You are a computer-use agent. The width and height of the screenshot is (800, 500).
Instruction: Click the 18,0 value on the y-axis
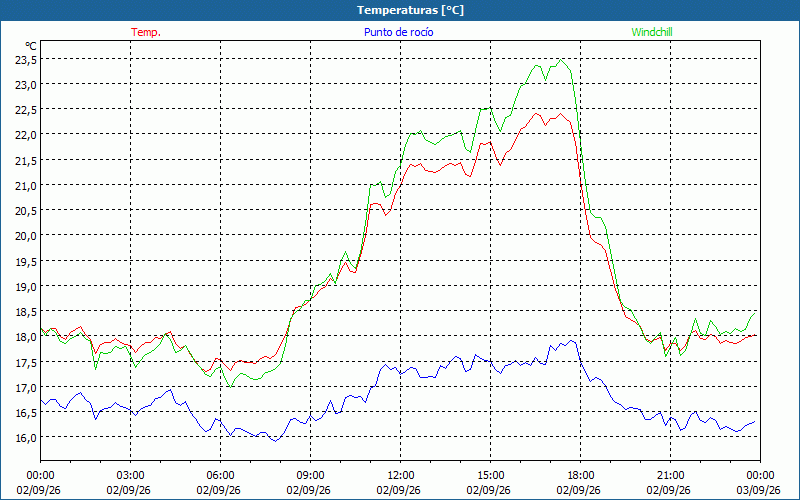pos(27,337)
